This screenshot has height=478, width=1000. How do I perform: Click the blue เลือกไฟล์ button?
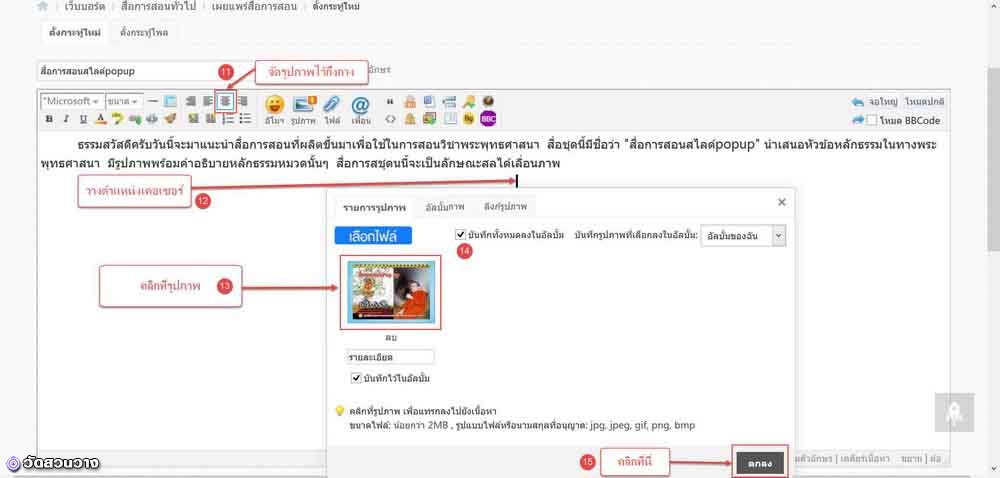coord(366,236)
